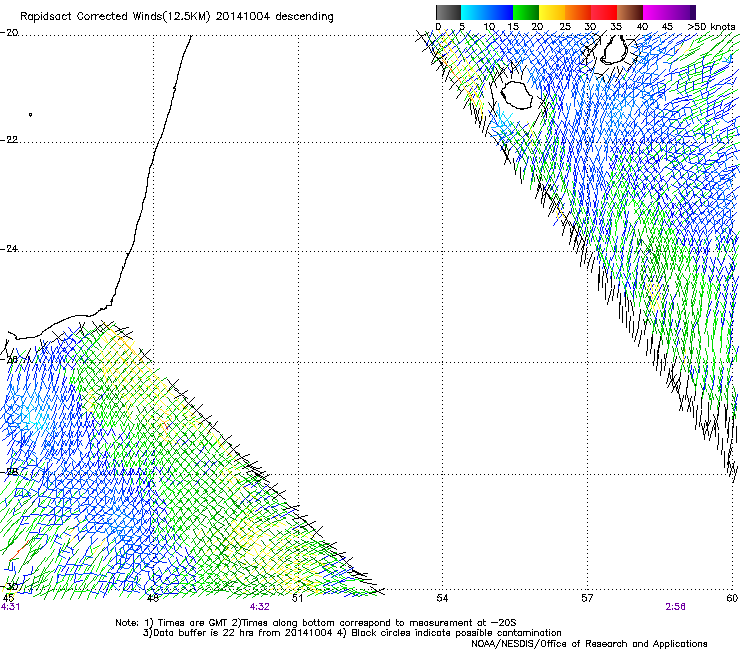The width and height of the screenshot is (740, 650).
Task: Click the longitude label 54
Action: (x=442, y=598)
